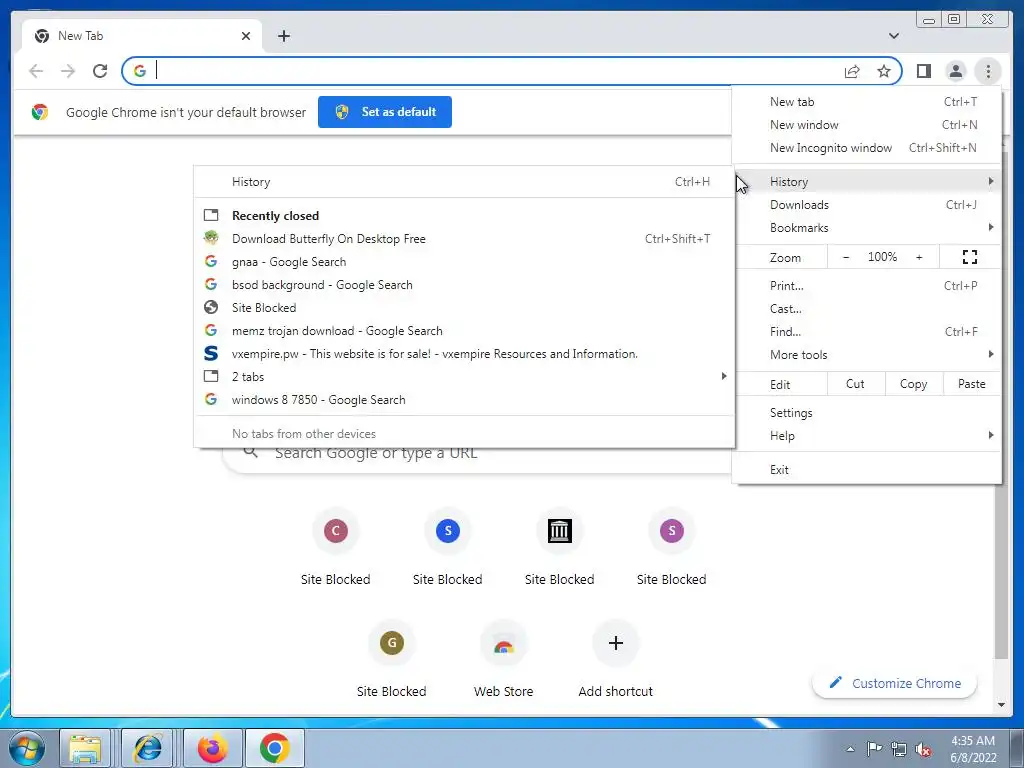Click Copy in the Edit row
Viewport: 1024px width, 768px height.
(914, 384)
